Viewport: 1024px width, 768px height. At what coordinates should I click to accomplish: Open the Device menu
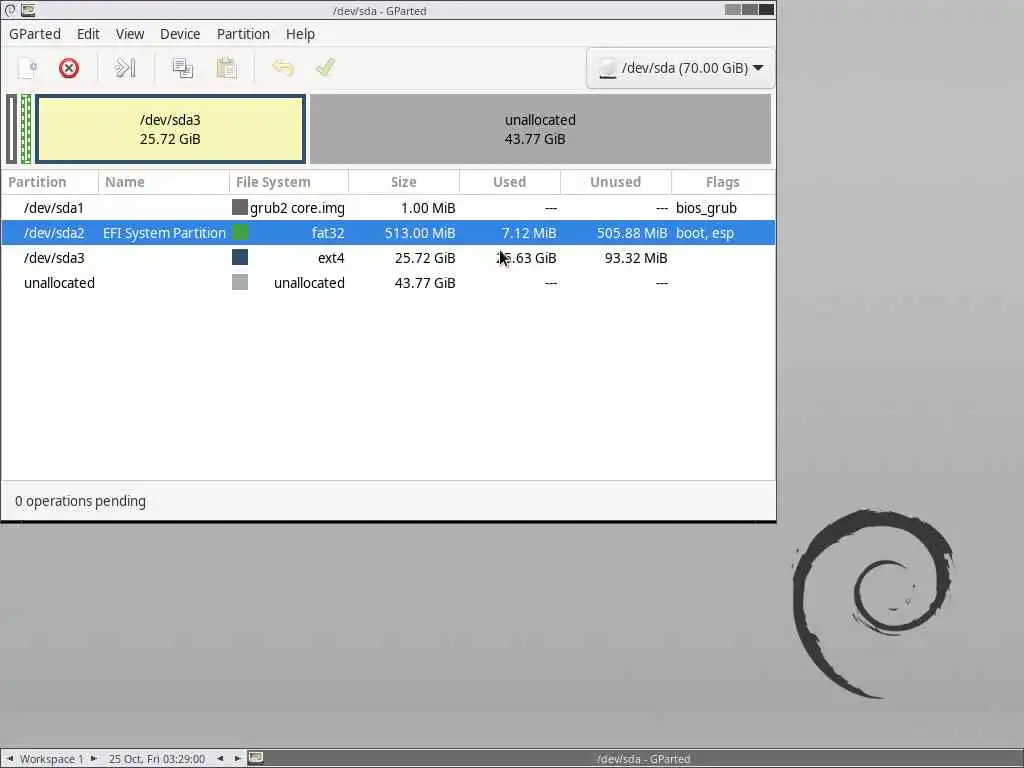180,34
